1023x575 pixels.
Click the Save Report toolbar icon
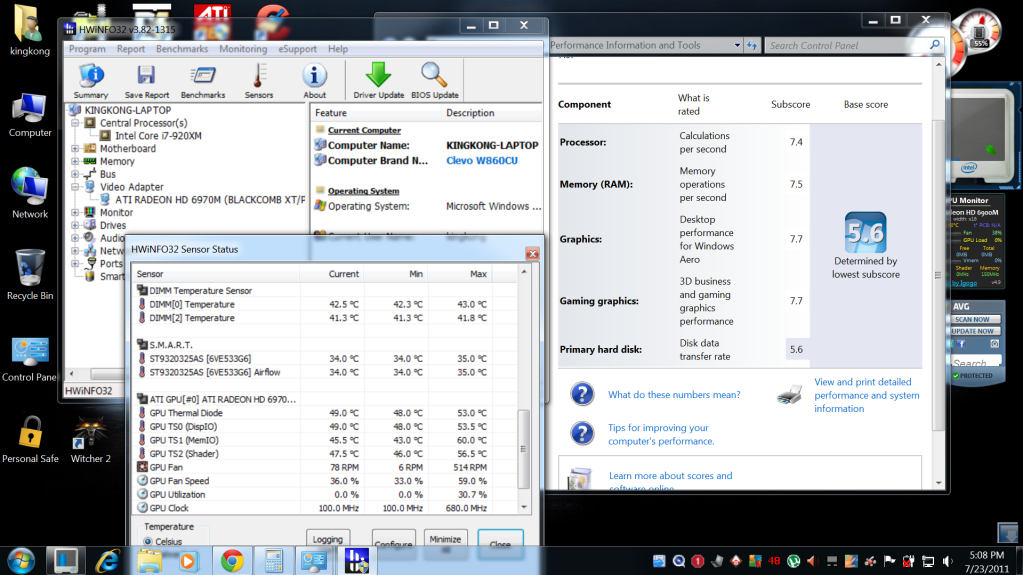147,81
